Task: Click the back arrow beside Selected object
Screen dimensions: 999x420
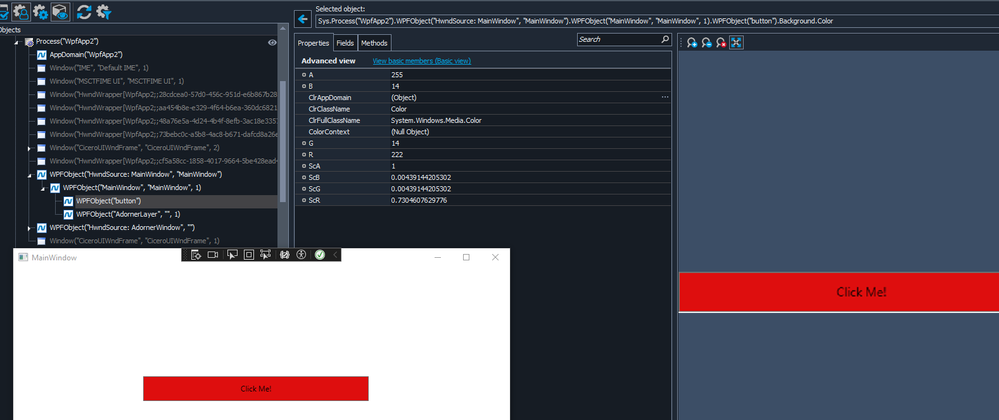Action: (303, 19)
